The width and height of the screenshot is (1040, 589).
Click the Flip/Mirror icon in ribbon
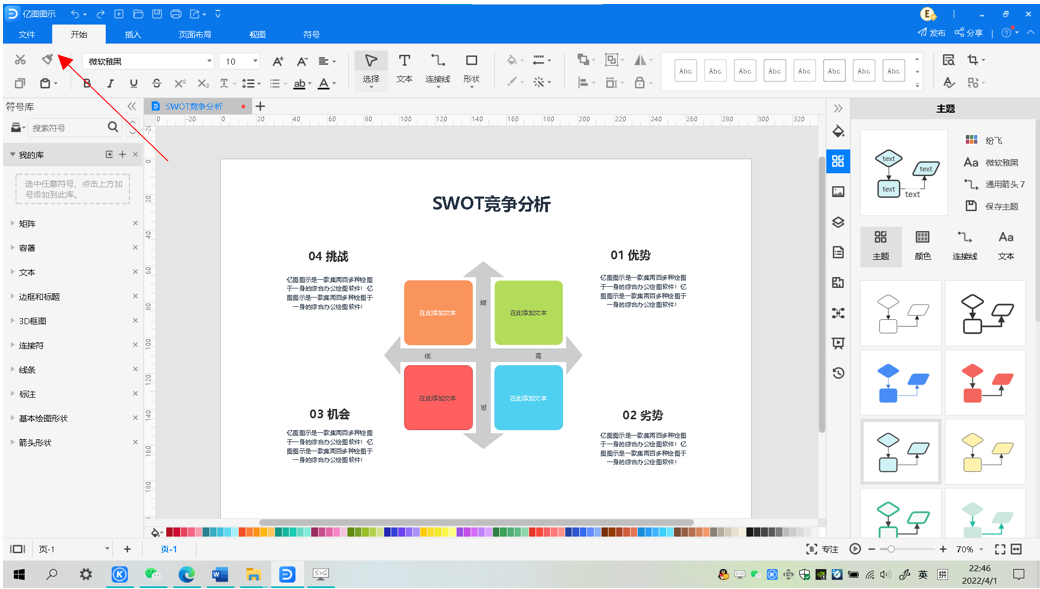pyautogui.click(x=640, y=60)
